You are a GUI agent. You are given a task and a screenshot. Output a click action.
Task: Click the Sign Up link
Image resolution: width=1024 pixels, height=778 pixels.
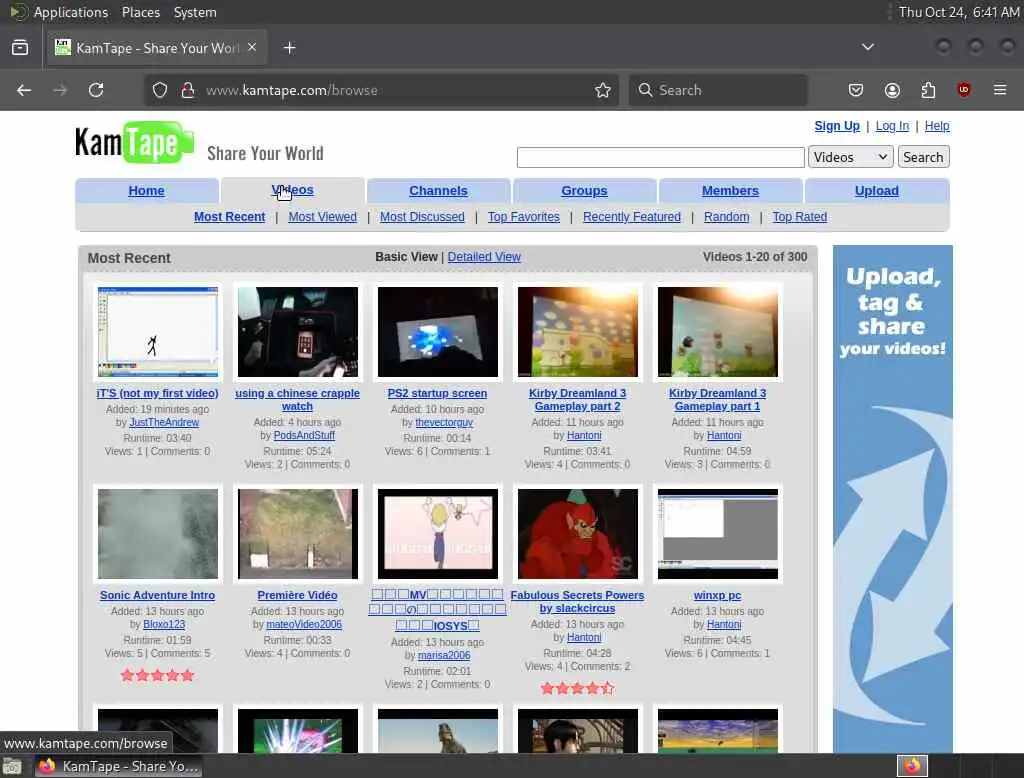coord(837,126)
